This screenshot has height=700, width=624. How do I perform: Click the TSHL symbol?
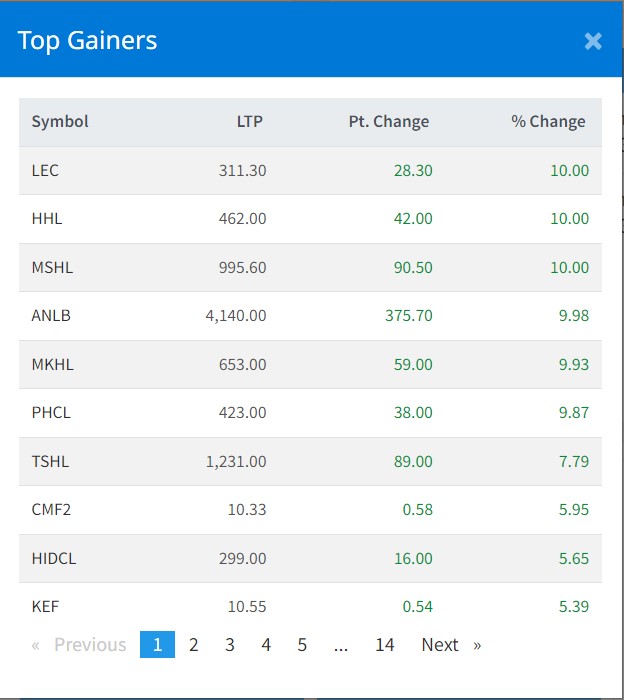51,461
